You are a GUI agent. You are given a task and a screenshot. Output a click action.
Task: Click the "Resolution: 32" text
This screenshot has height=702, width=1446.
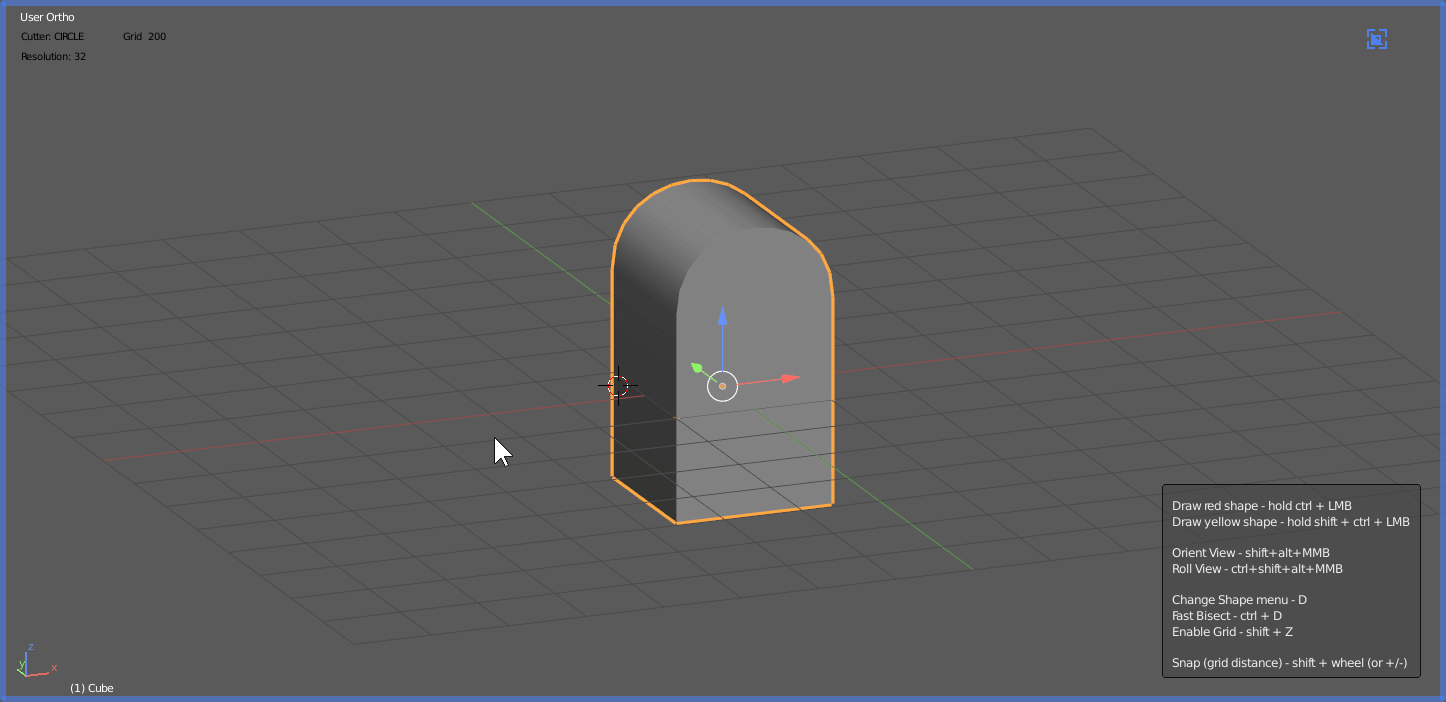(x=53, y=57)
